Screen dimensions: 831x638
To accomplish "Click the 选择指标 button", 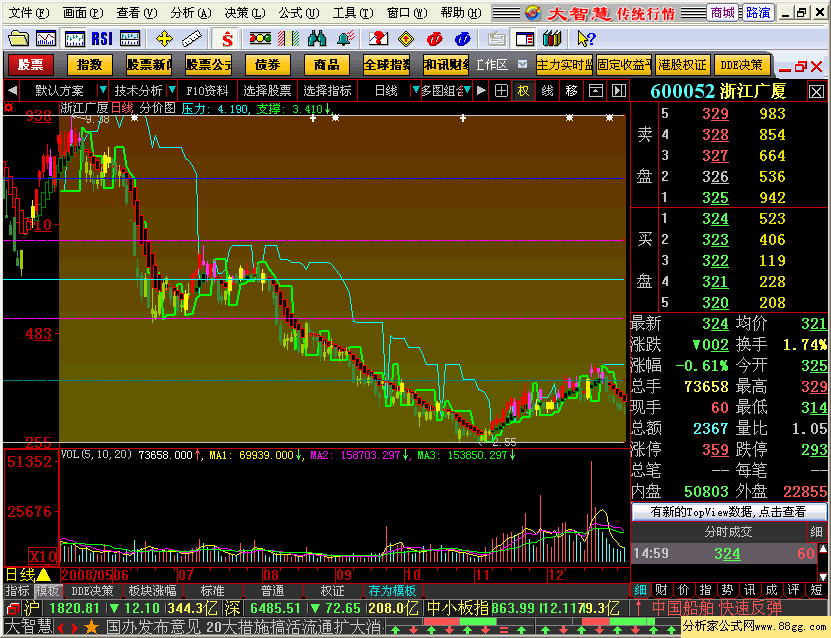I will [327, 91].
